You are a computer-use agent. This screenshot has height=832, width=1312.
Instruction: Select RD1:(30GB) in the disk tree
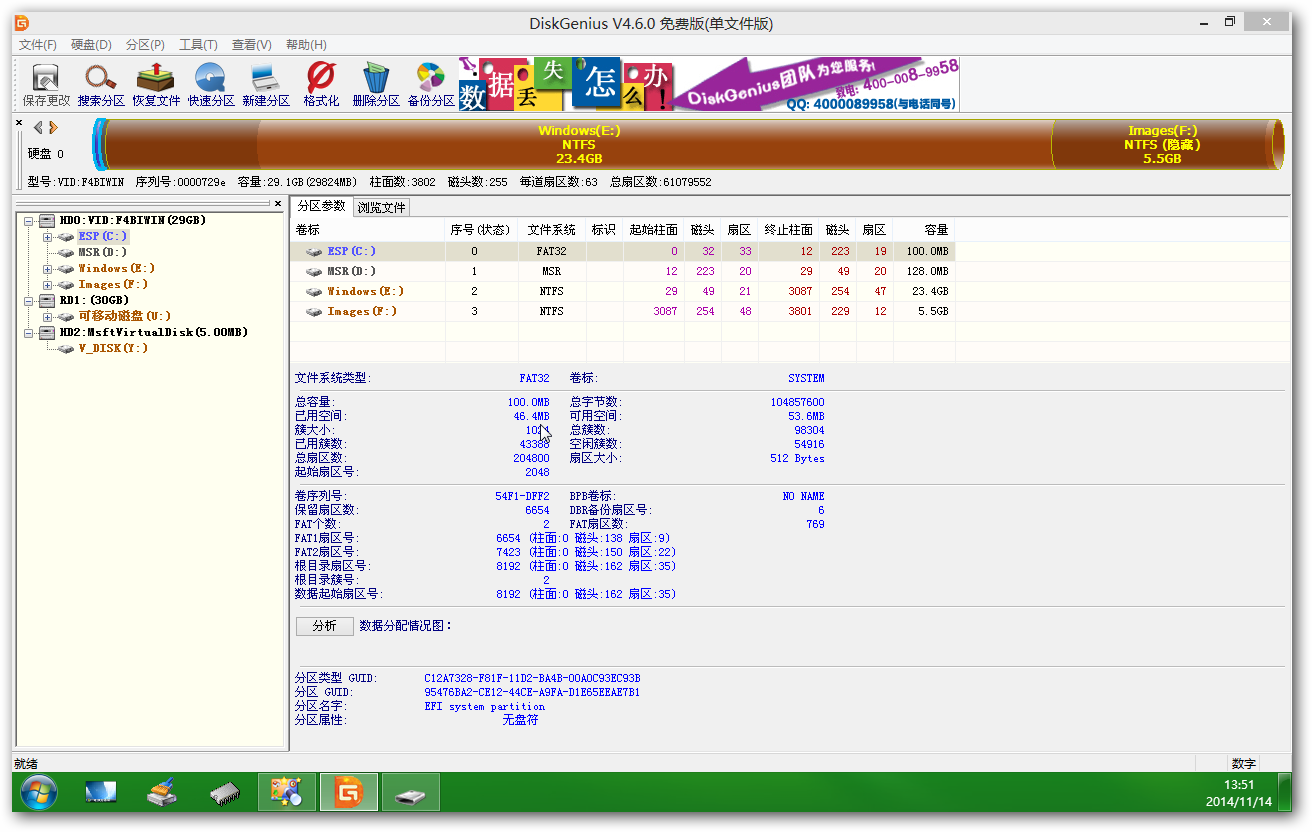(x=94, y=300)
